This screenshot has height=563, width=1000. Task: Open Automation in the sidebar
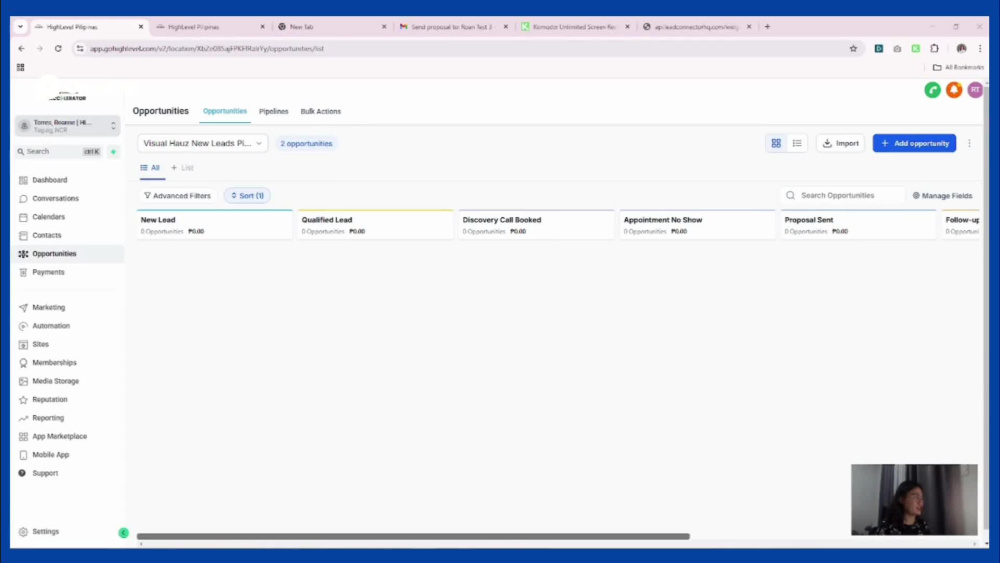(x=51, y=326)
